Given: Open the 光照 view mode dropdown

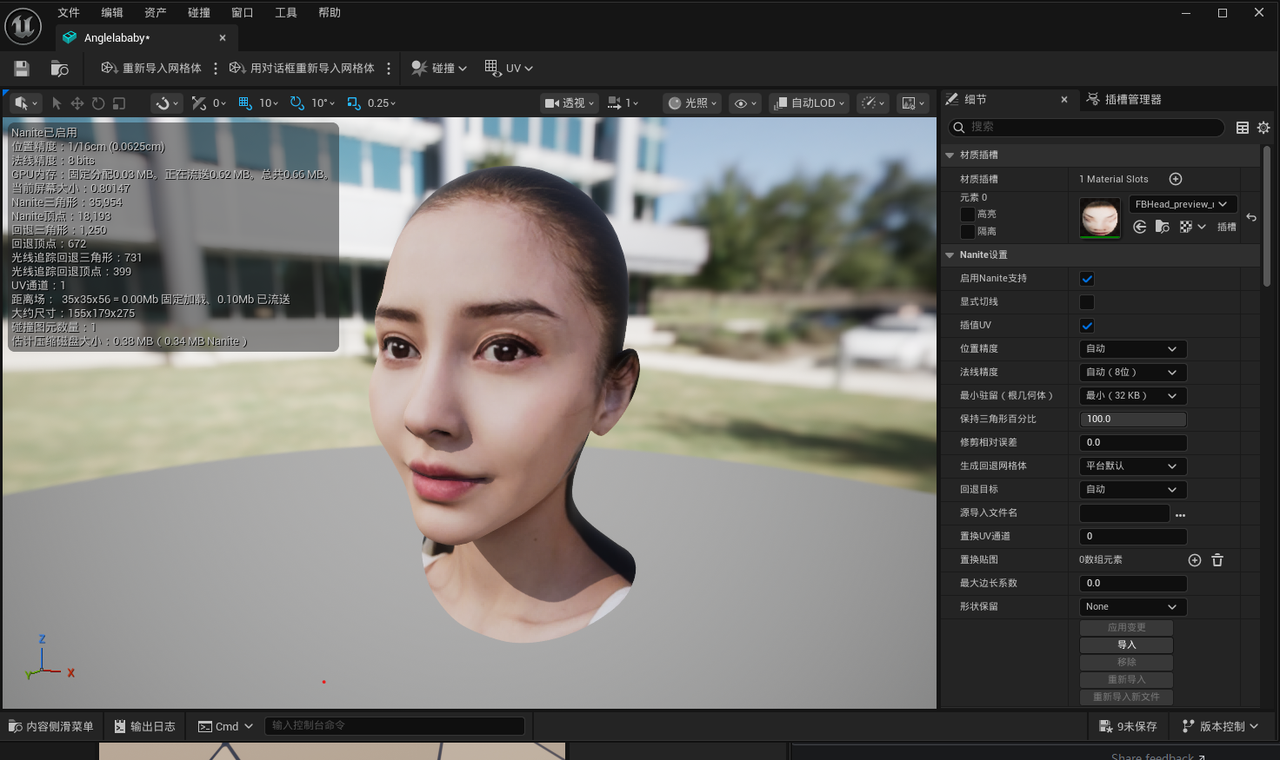Looking at the screenshot, I should 693,103.
